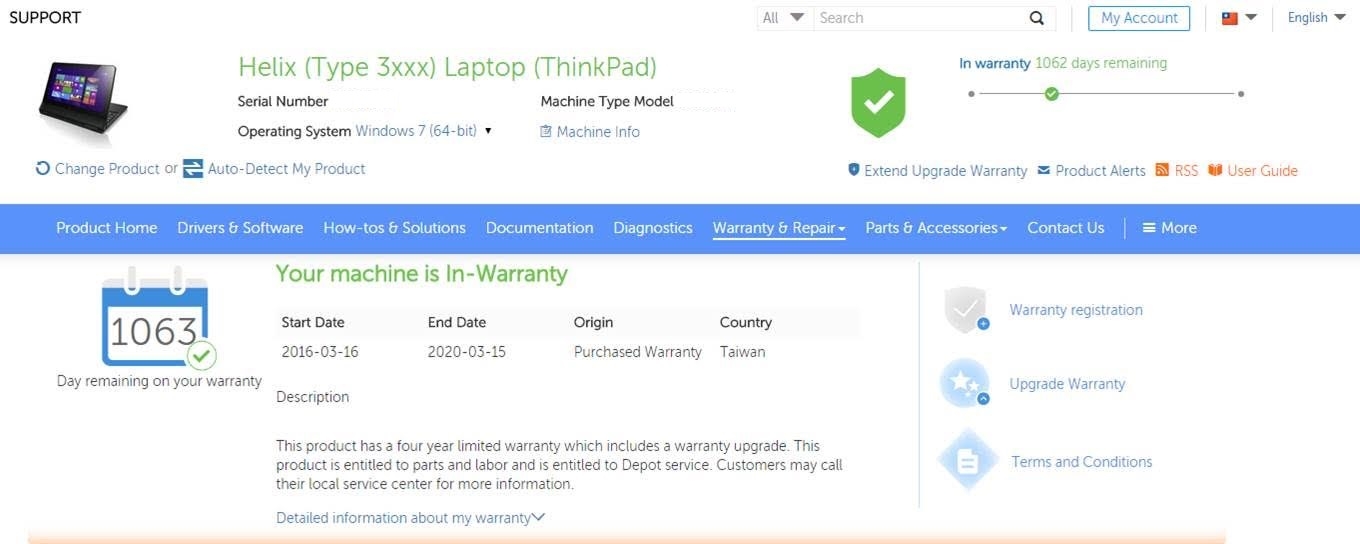Click the ThinkPad Helix product thumbnail

click(x=83, y=103)
